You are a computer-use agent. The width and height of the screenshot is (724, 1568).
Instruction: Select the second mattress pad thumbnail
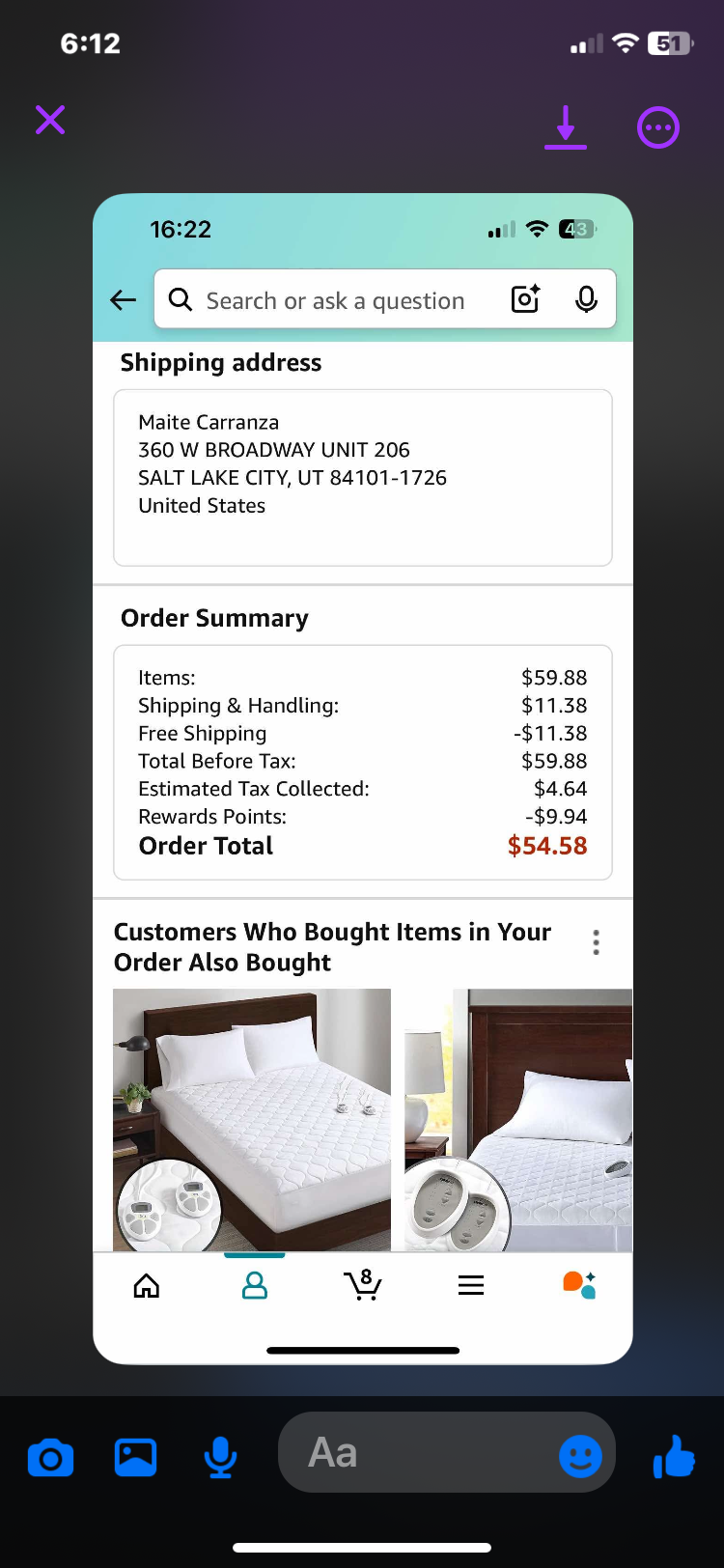518,1120
